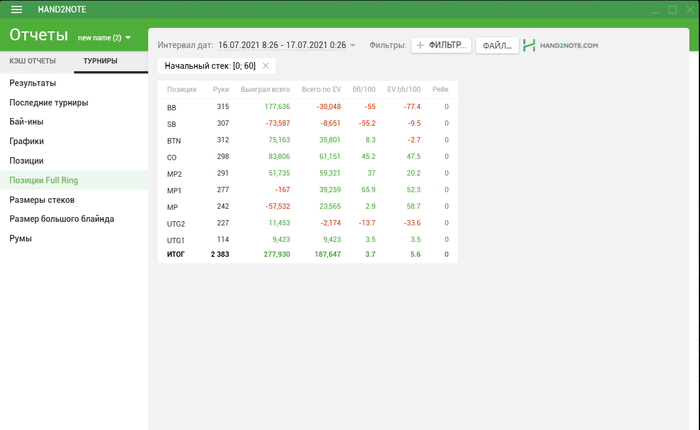Remove the Начальный стек filter chip
Image resolution: width=700 pixels, height=430 pixels.
coord(266,66)
